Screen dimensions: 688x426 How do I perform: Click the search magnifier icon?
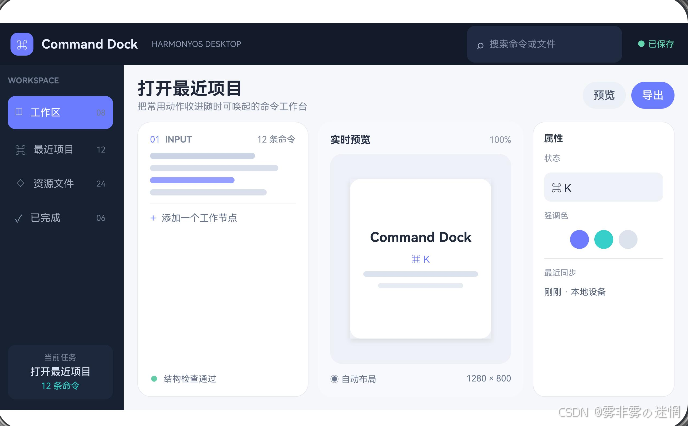[x=480, y=45]
